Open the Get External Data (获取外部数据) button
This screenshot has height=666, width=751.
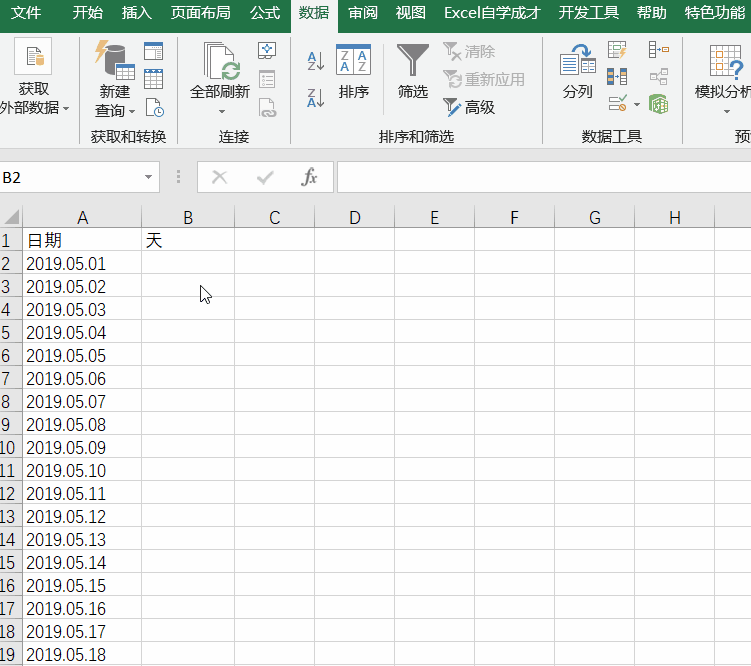click(x=34, y=77)
